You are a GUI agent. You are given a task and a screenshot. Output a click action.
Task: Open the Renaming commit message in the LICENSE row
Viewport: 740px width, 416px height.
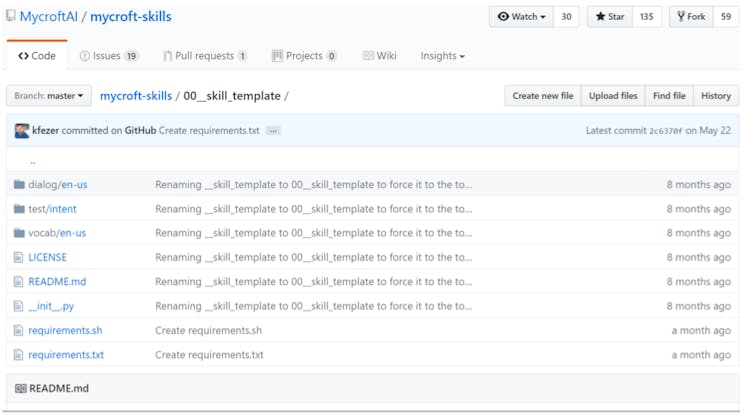(313, 257)
